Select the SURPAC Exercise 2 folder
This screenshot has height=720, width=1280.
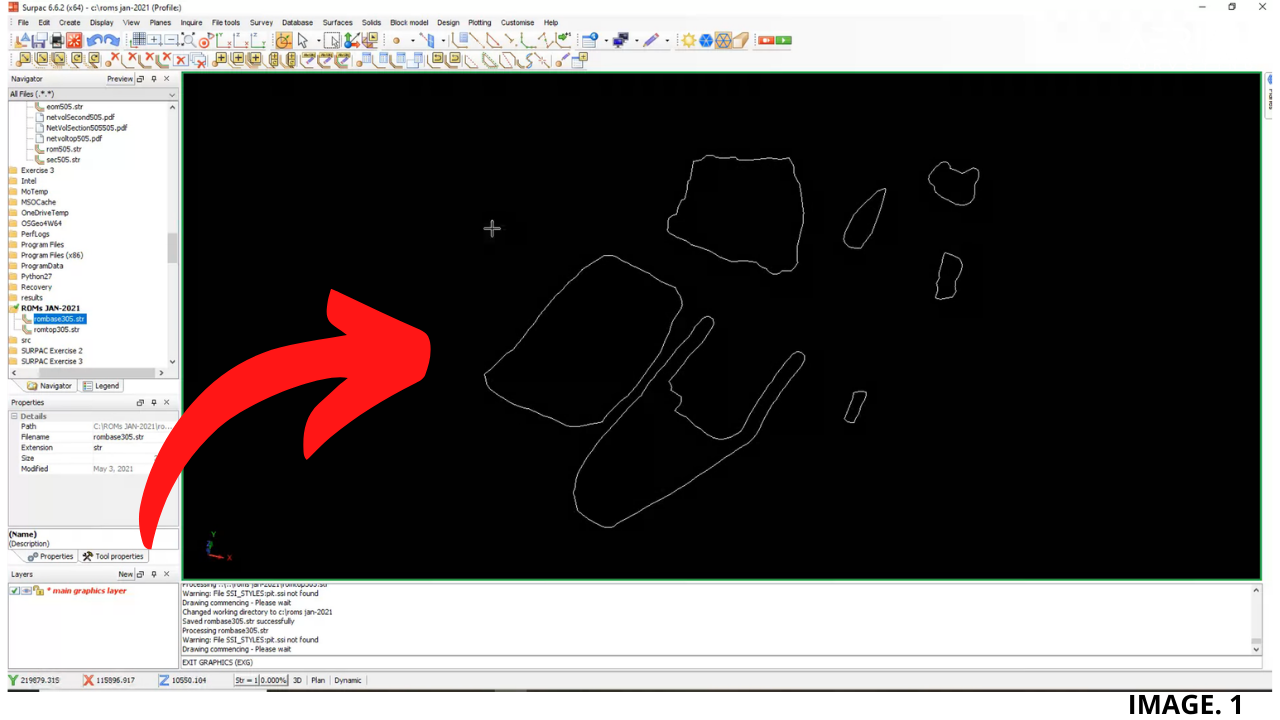51,351
